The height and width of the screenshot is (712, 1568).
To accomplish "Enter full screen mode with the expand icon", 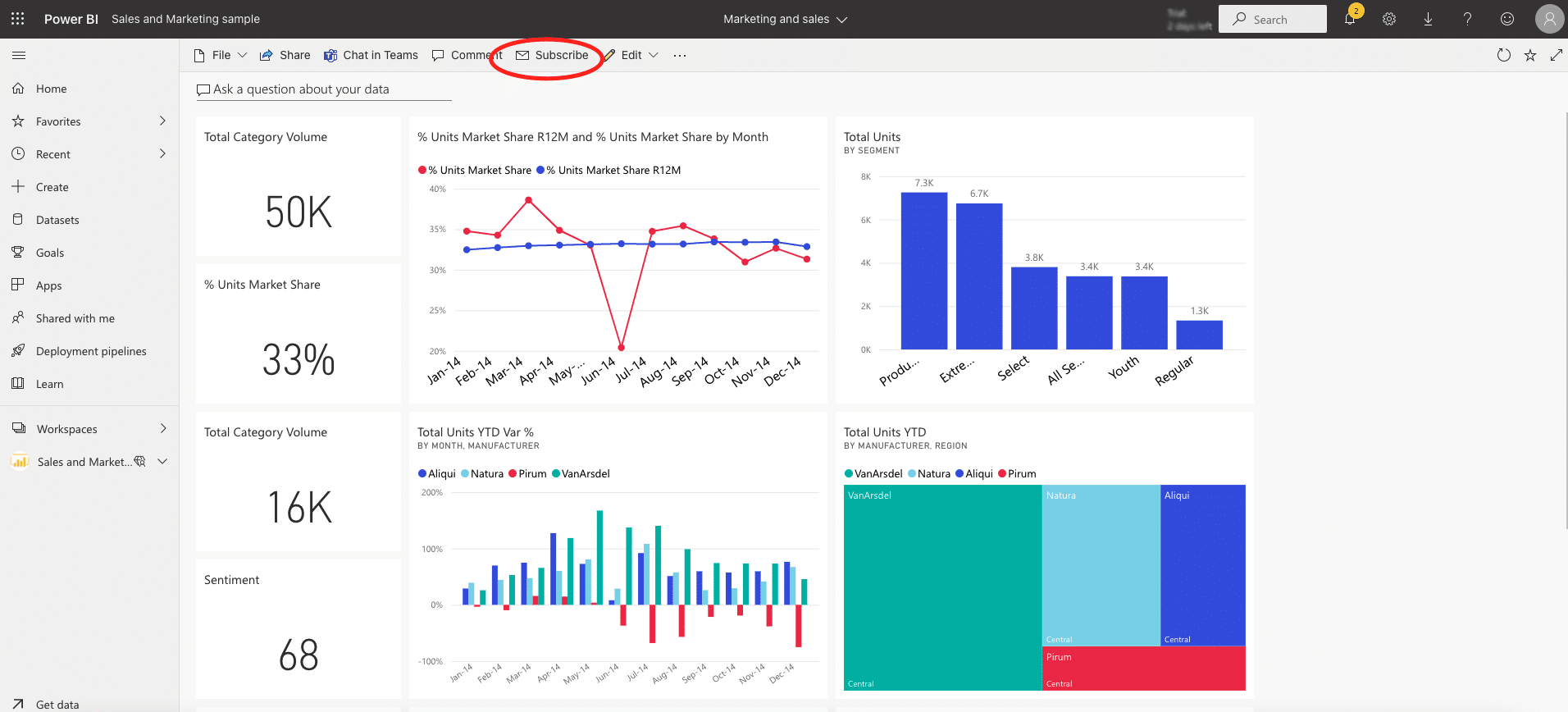I will click(1557, 55).
